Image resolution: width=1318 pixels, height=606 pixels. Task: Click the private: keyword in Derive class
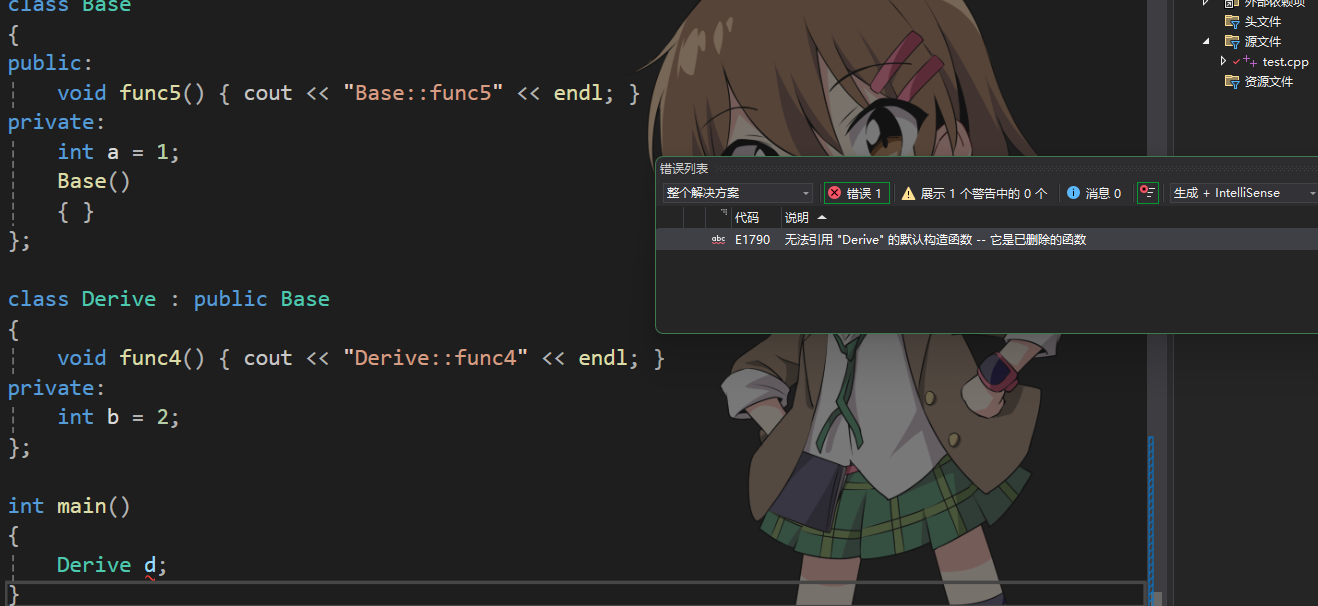57,387
